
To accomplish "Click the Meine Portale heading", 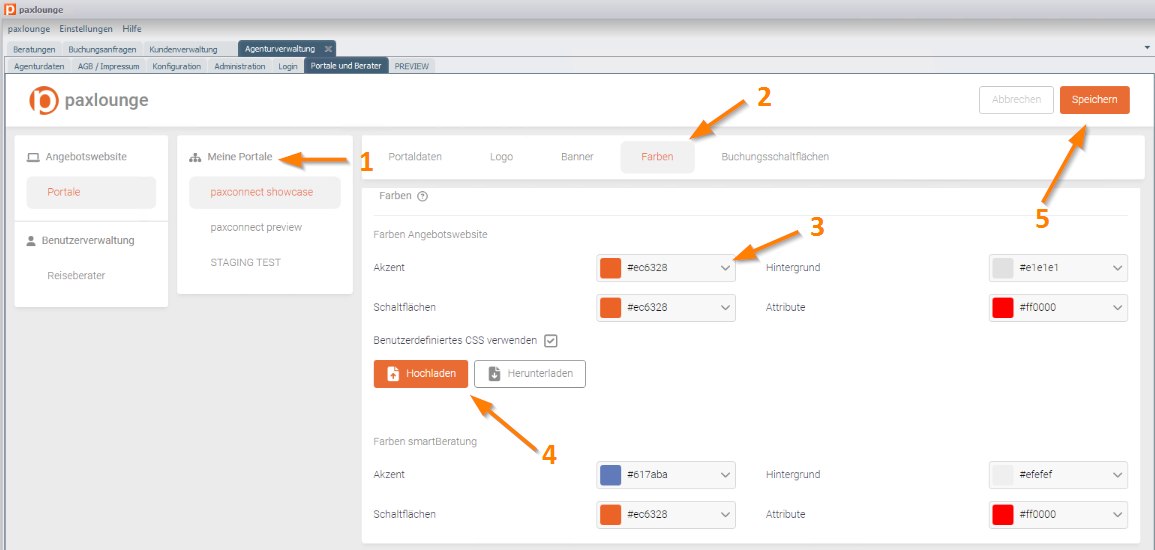I will [x=240, y=157].
